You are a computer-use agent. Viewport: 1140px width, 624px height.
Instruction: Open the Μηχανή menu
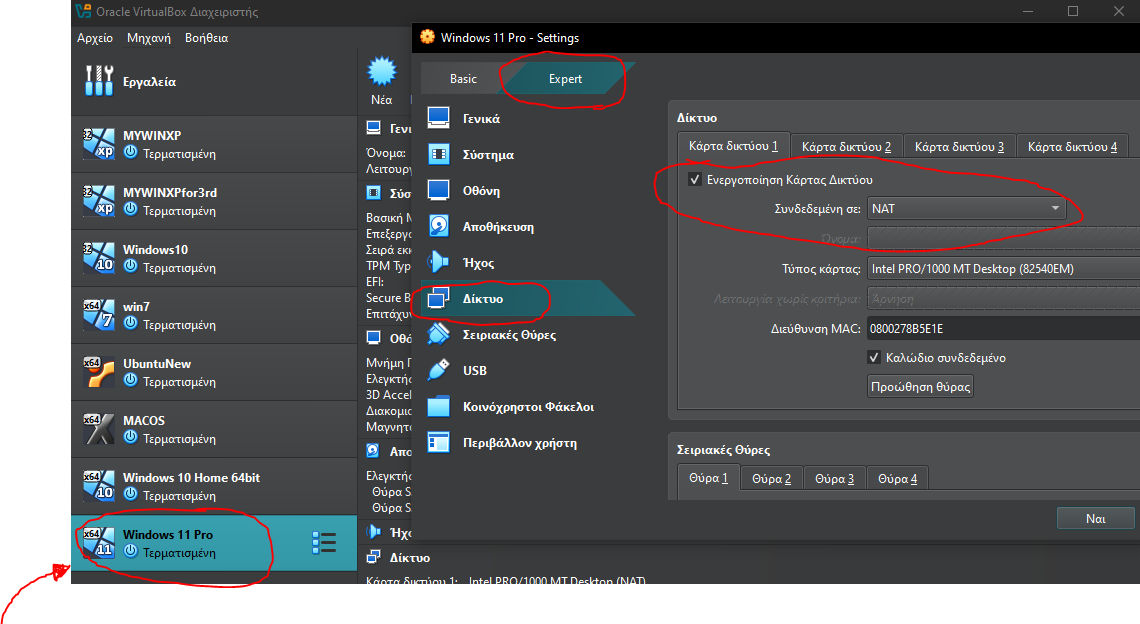pos(148,38)
